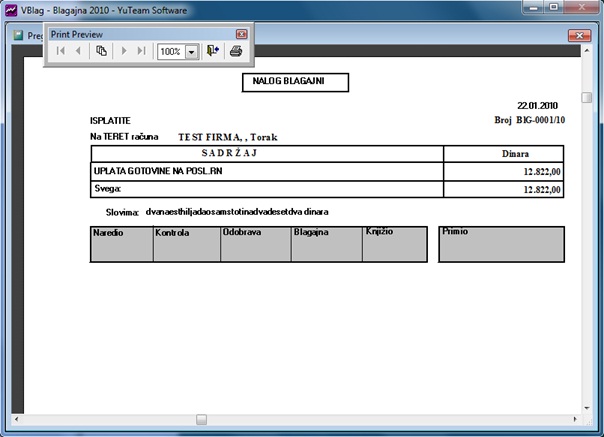Screen dimensions: 604x437
Task: Click the vertical scrollbar thumb
Action: 587,97
